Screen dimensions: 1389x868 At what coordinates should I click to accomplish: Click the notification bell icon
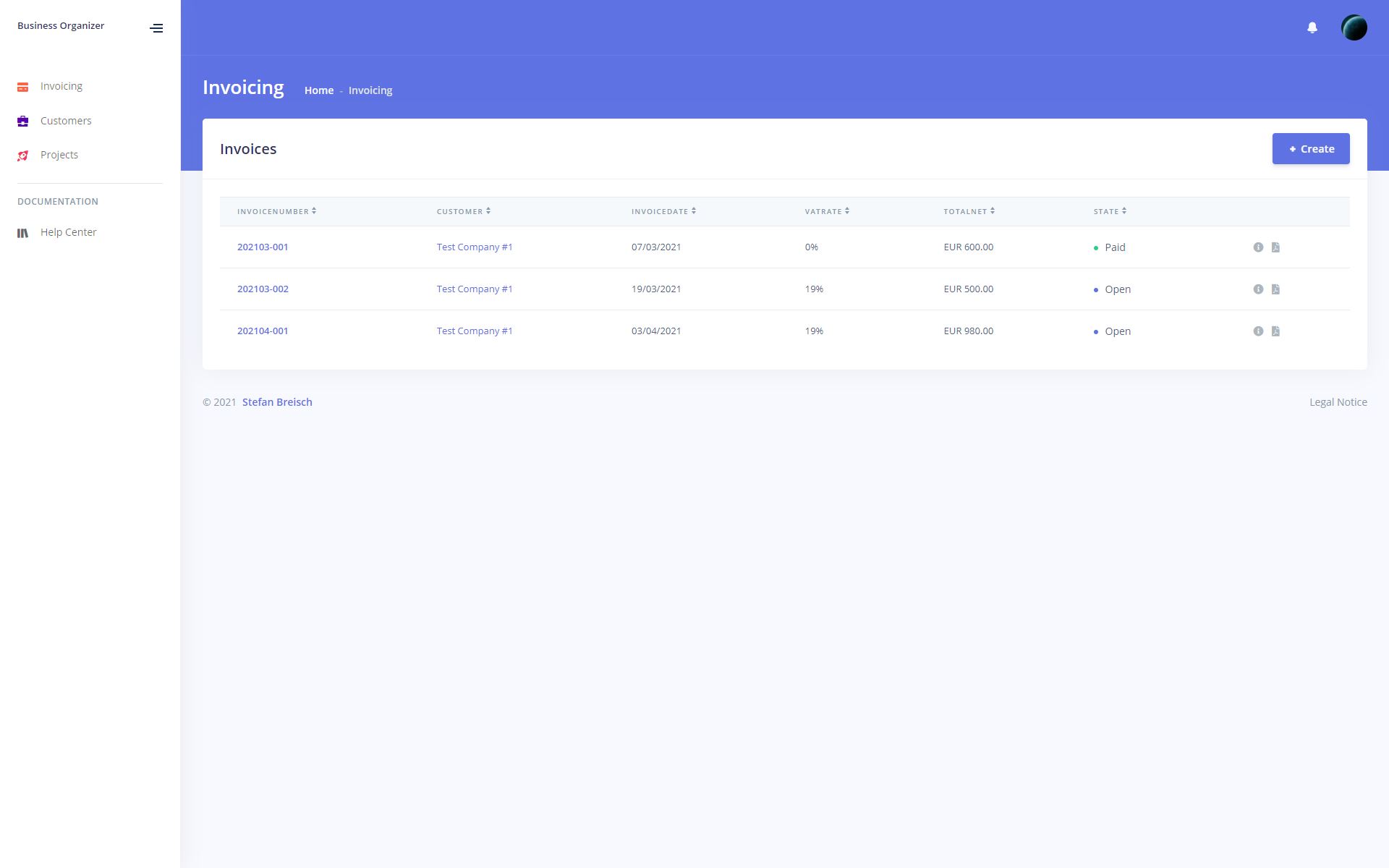coord(1312,27)
